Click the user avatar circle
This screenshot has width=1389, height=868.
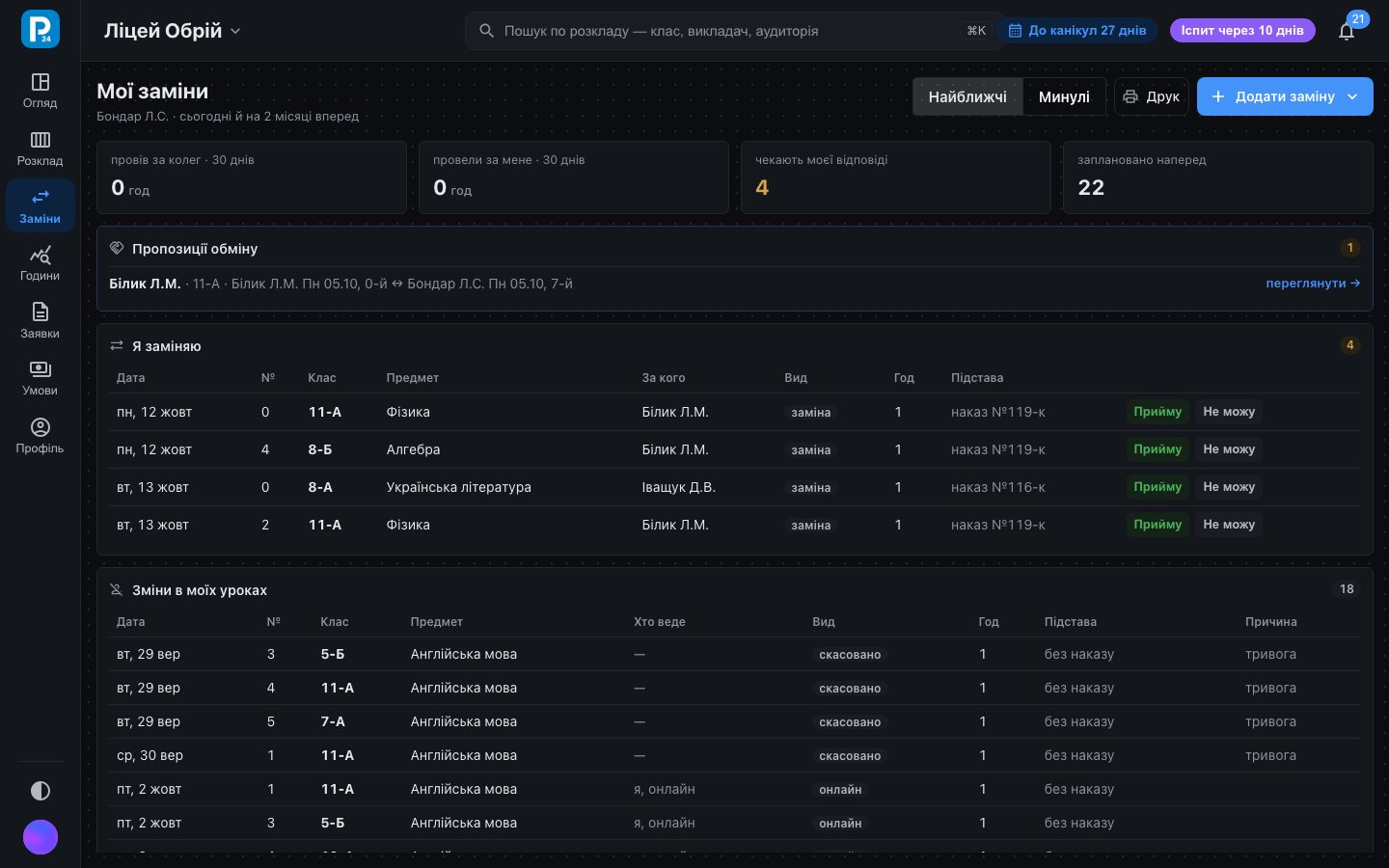[x=41, y=837]
